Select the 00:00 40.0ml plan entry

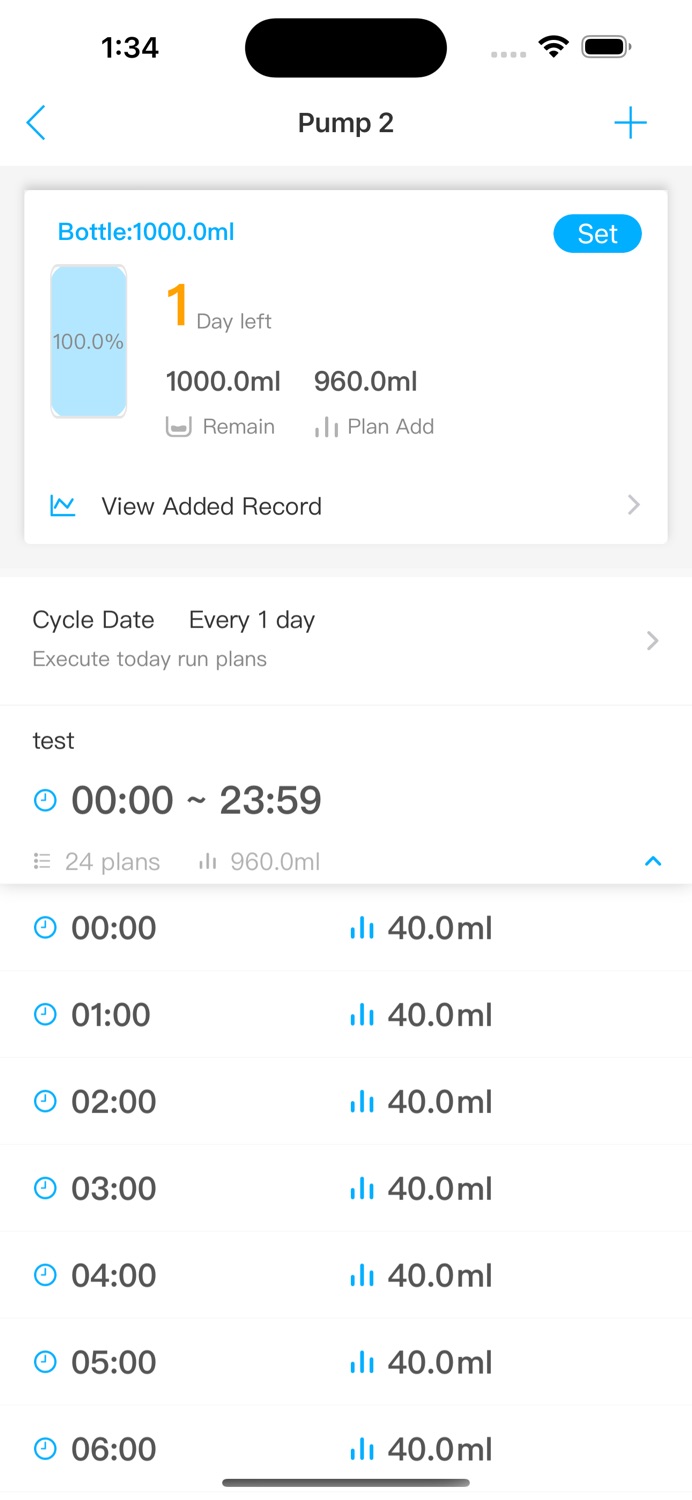(346, 928)
